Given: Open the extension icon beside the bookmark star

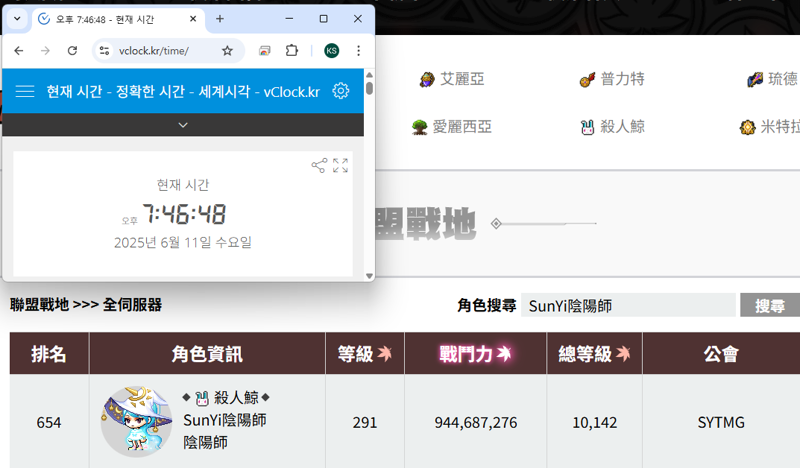Looking at the screenshot, I should coord(264,51).
